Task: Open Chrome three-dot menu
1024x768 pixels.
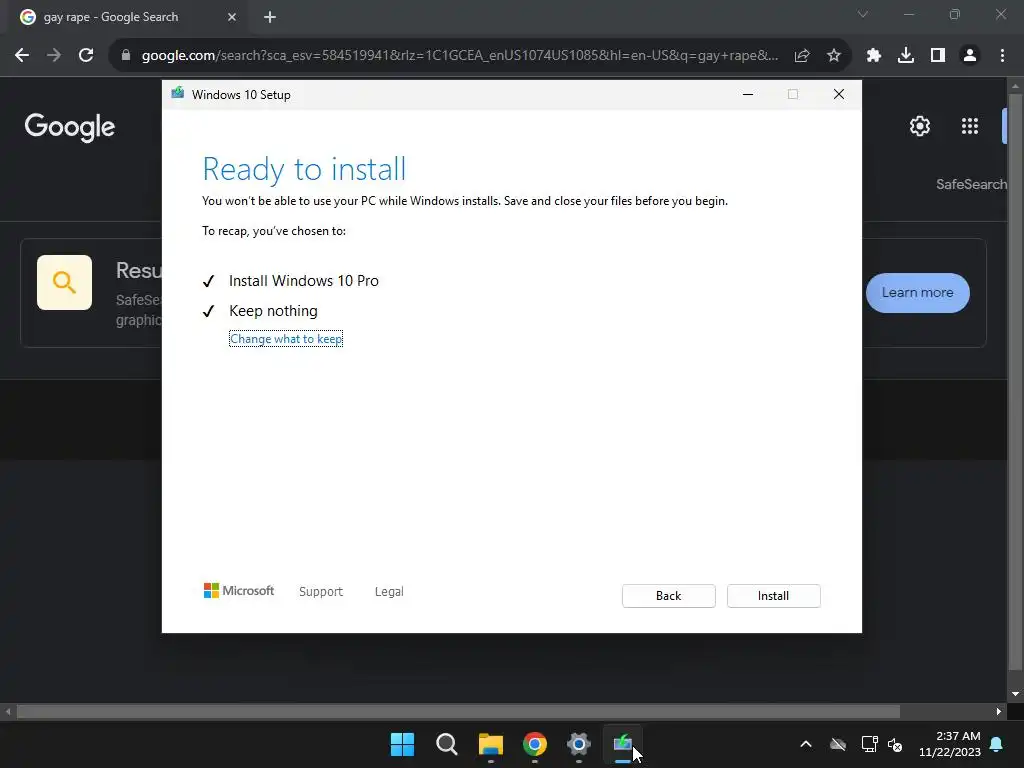Action: coord(1002,56)
